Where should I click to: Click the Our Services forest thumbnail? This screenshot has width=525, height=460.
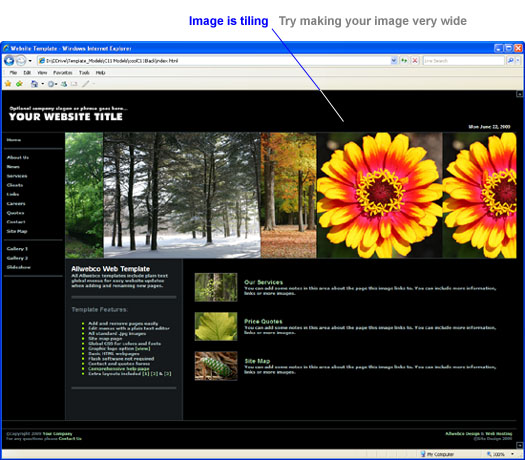[x=216, y=287]
